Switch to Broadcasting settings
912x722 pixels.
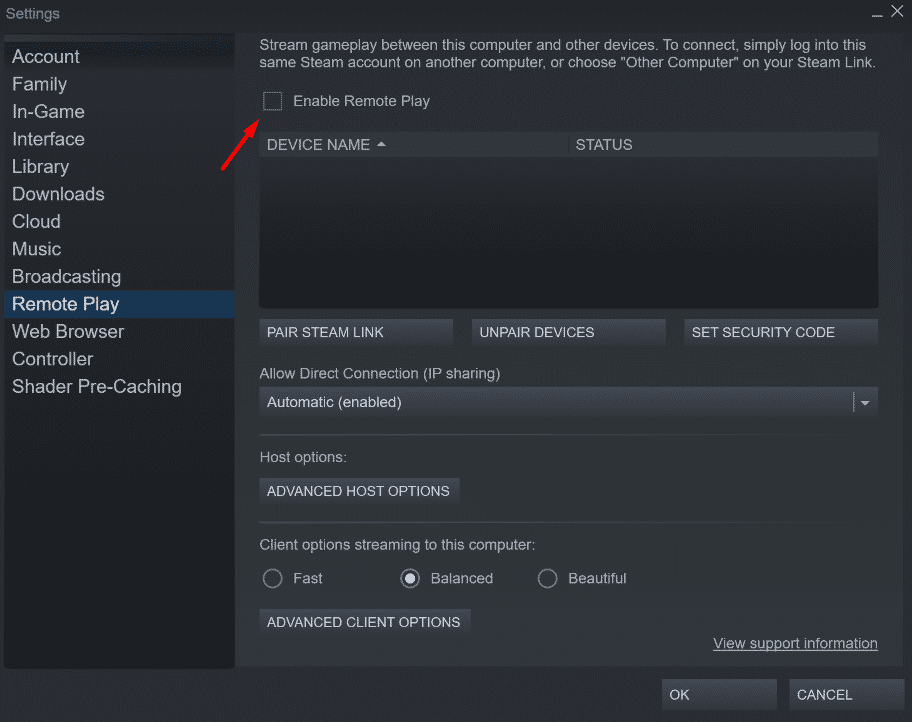point(119,276)
